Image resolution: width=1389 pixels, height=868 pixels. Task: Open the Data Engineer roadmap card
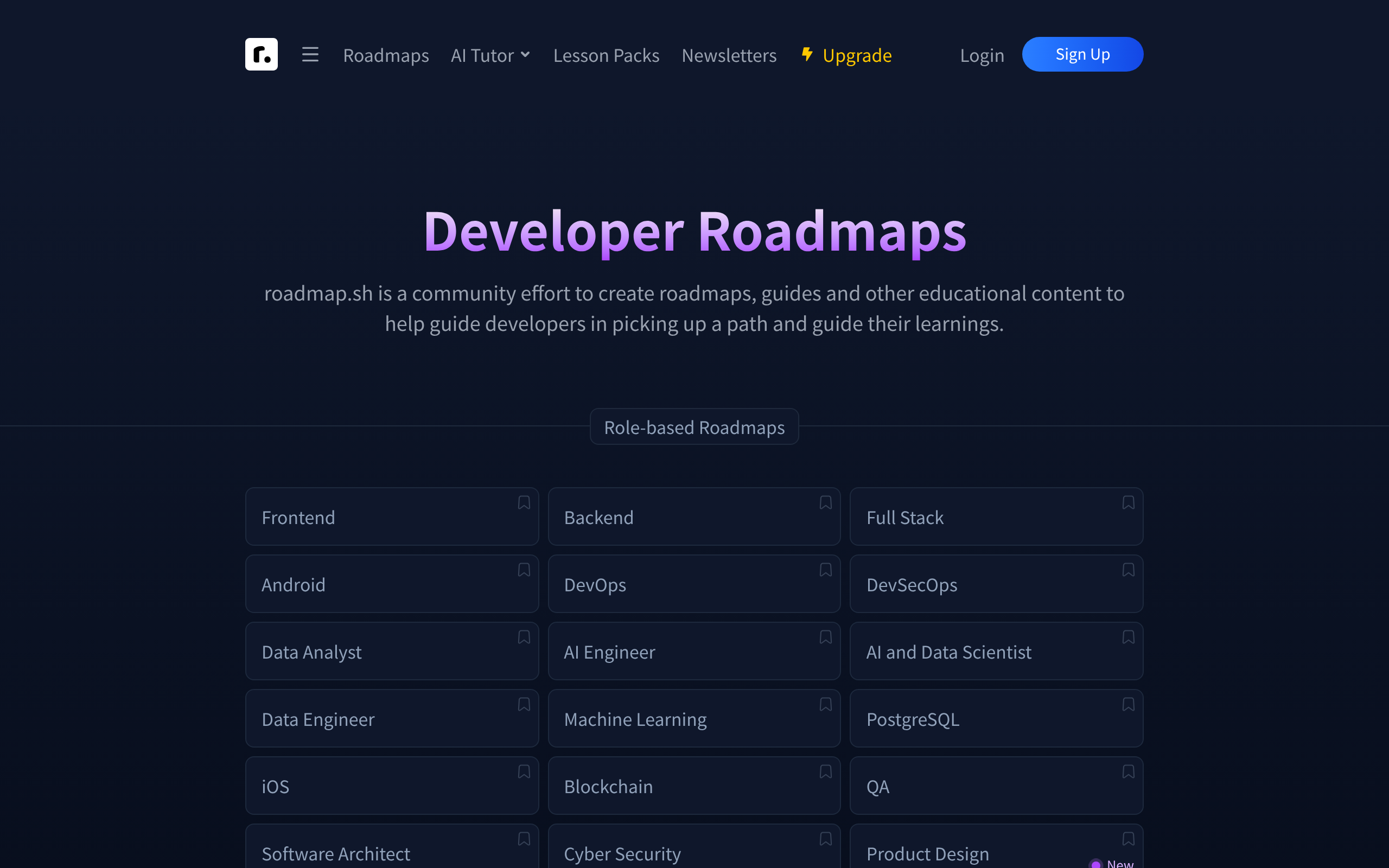click(x=392, y=718)
